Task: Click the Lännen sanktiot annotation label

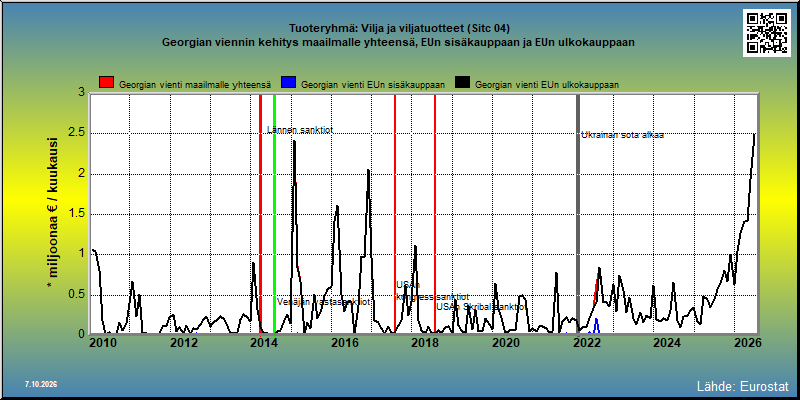Action: point(300,130)
